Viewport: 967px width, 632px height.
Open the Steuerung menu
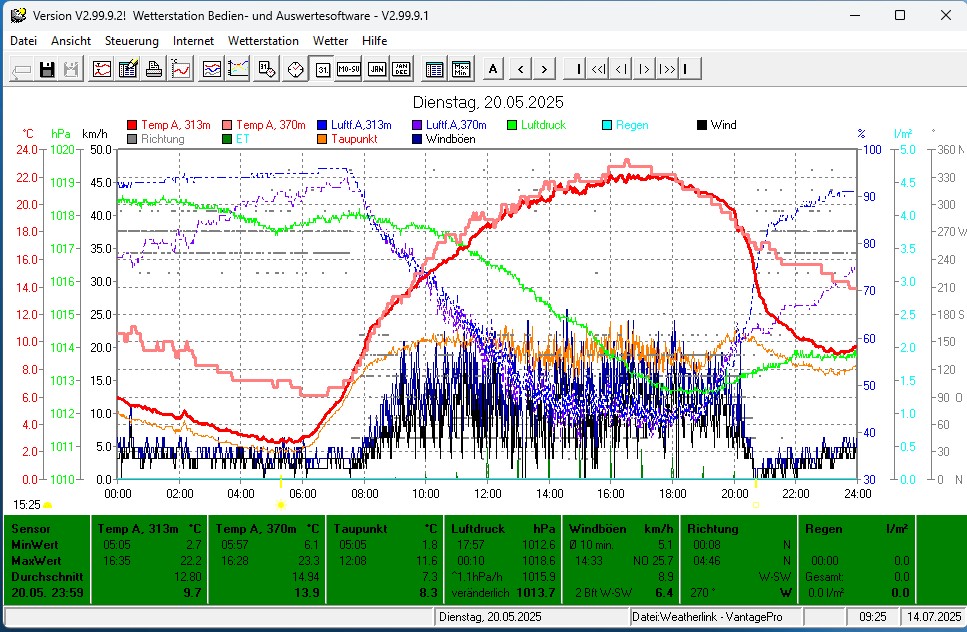(131, 41)
